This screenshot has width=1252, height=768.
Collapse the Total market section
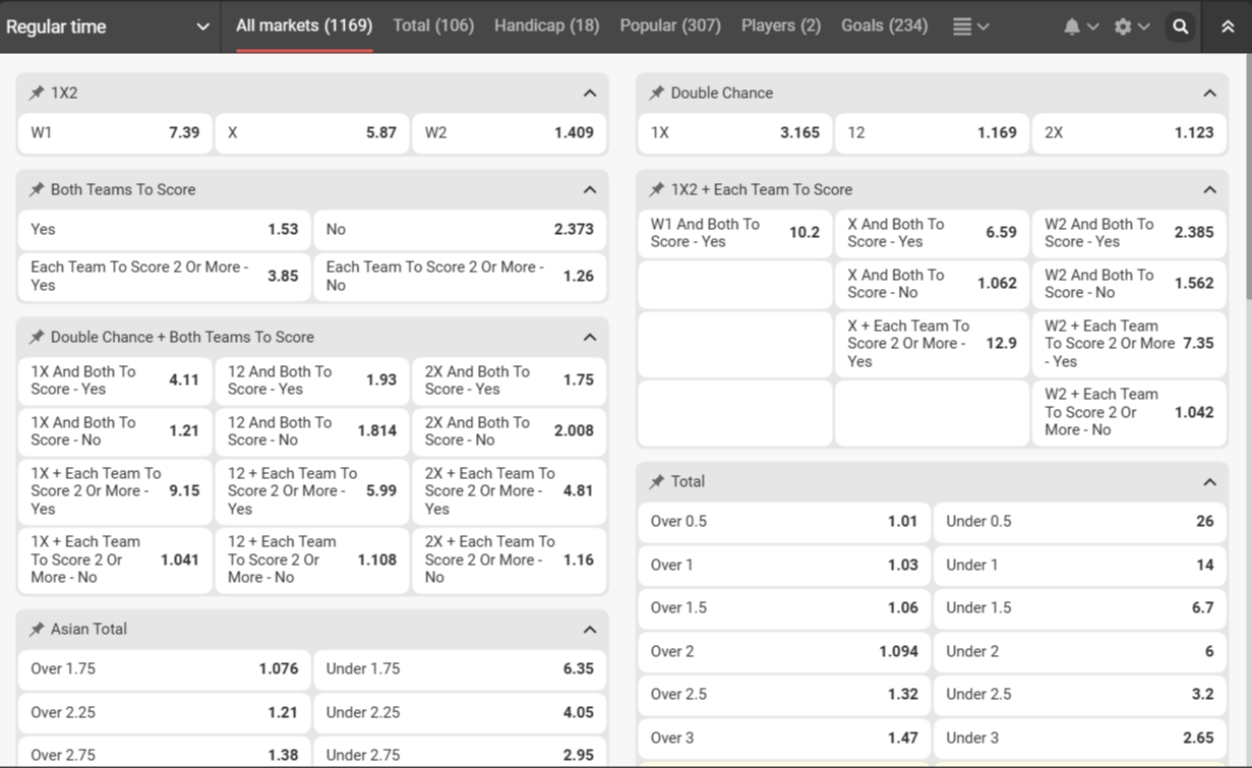pos(1210,481)
